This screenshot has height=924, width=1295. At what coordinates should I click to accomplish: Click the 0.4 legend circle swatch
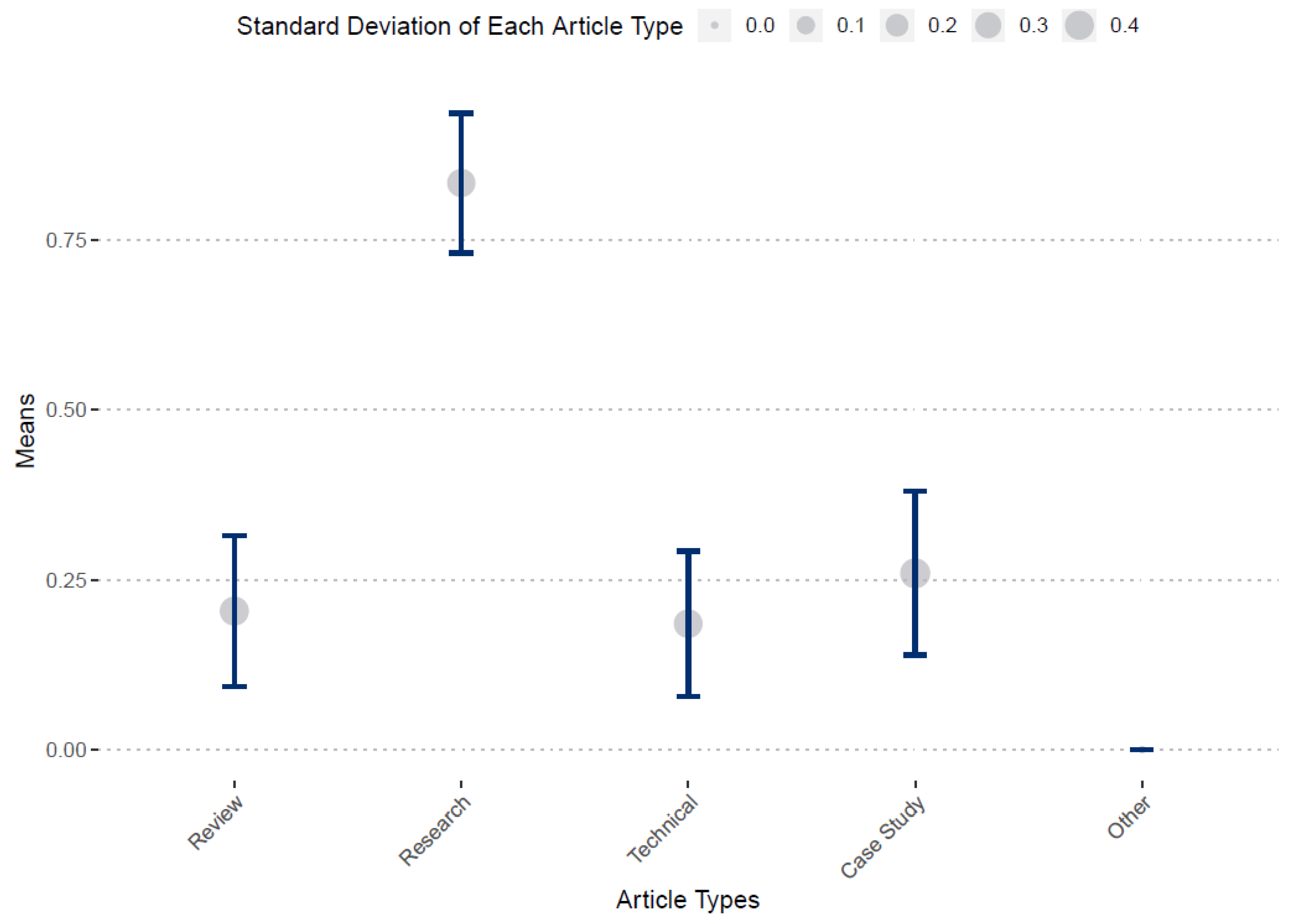tap(1079, 26)
